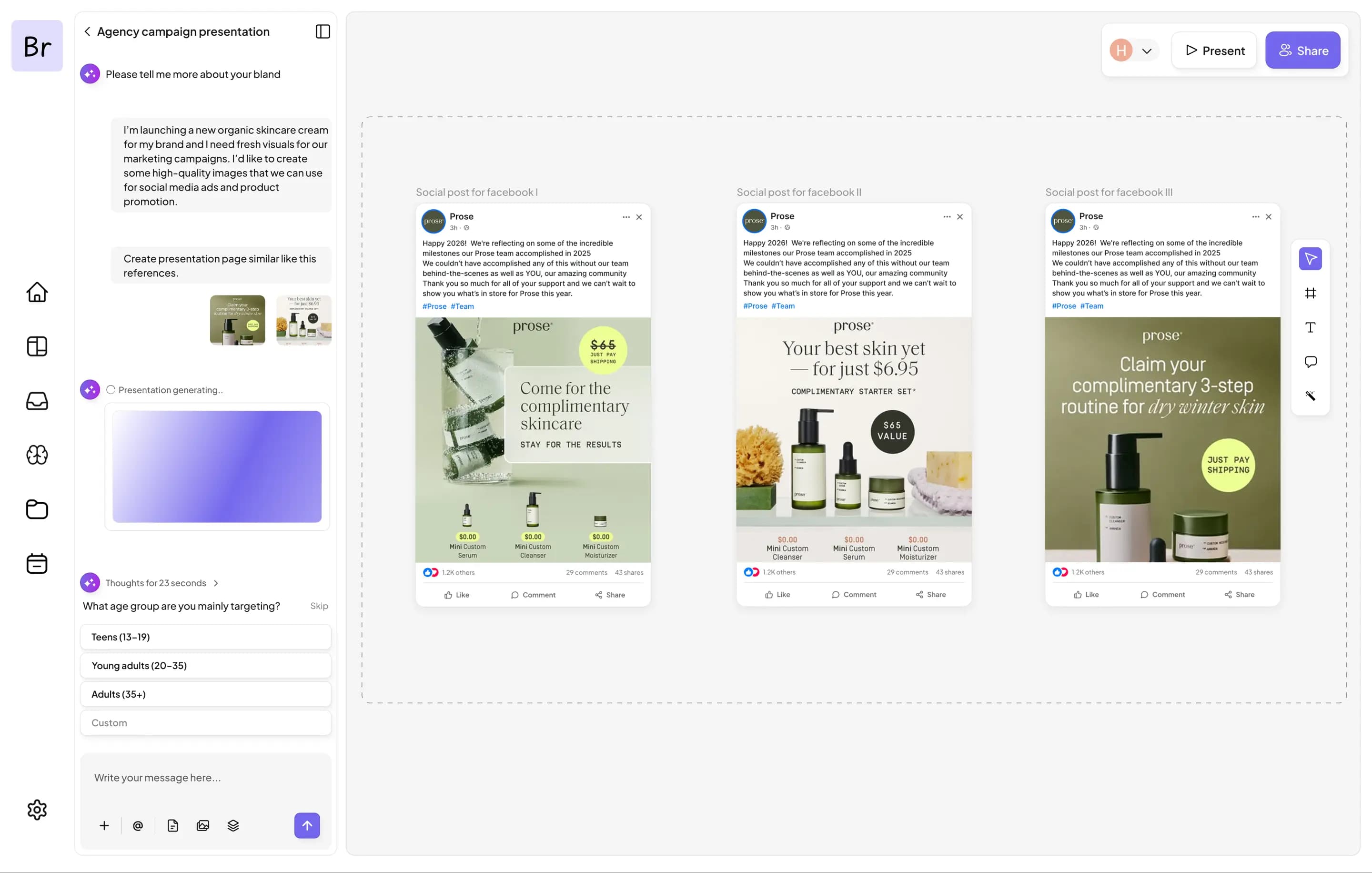This screenshot has height=873, width=1372.
Task: Go to Home in the sidebar
Action: pos(37,292)
